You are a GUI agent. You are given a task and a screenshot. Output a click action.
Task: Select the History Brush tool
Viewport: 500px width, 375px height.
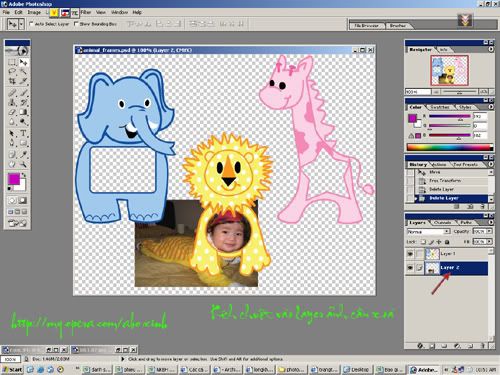23,102
